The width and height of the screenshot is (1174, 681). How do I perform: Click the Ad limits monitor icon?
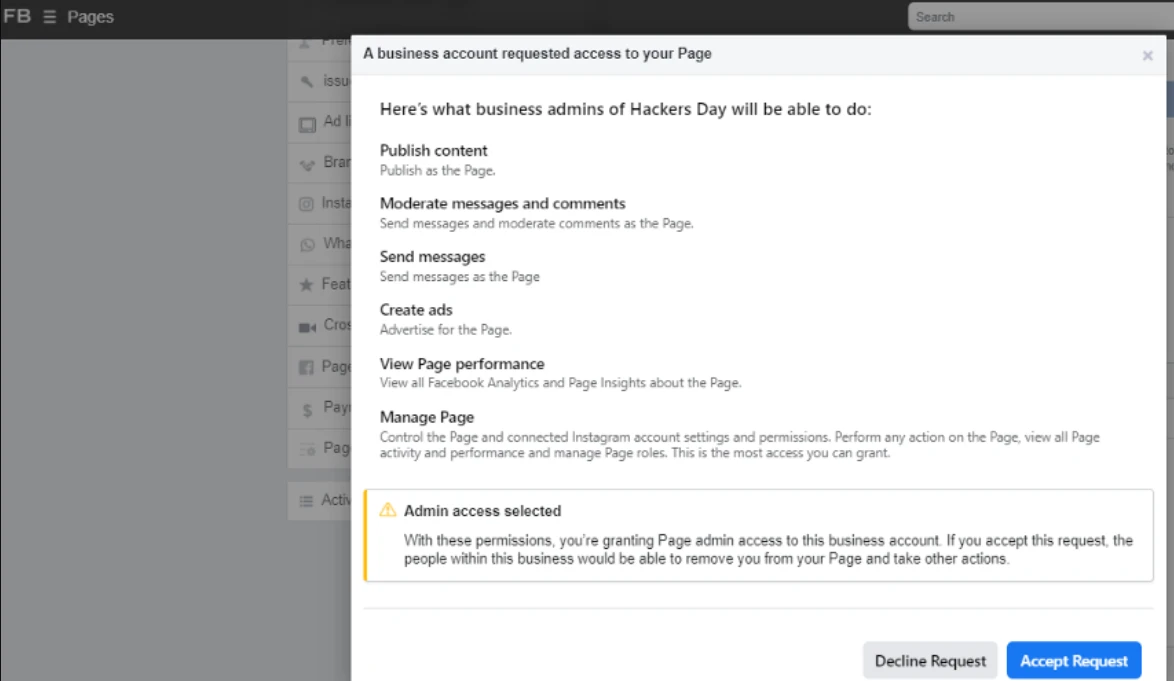click(x=307, y=123)
